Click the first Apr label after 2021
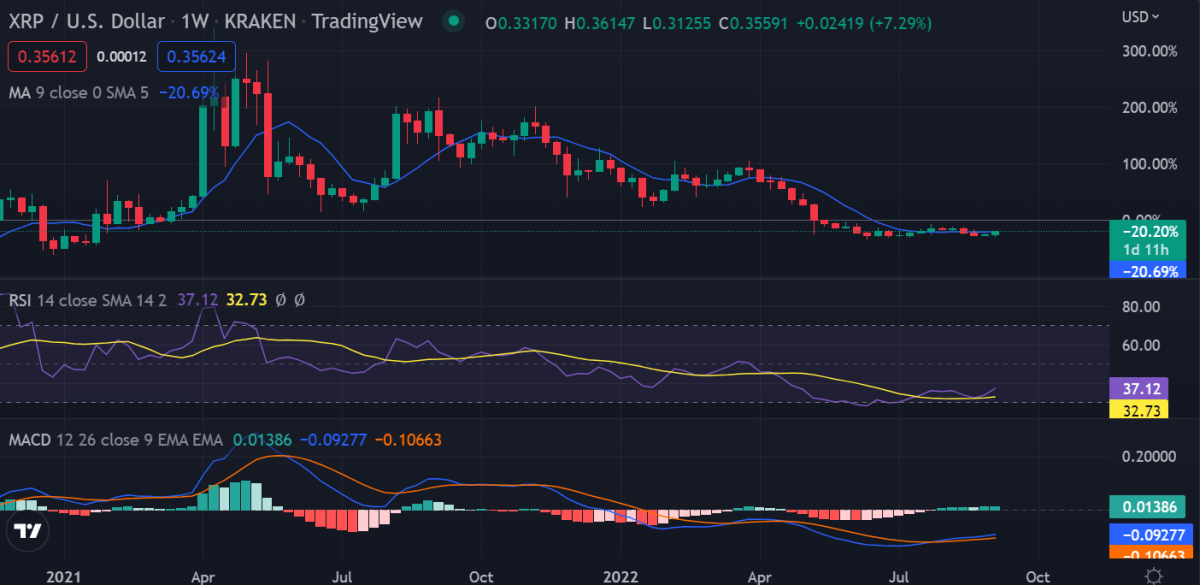The height and width of the screenshot is (585, 1200). click(203, 576)
